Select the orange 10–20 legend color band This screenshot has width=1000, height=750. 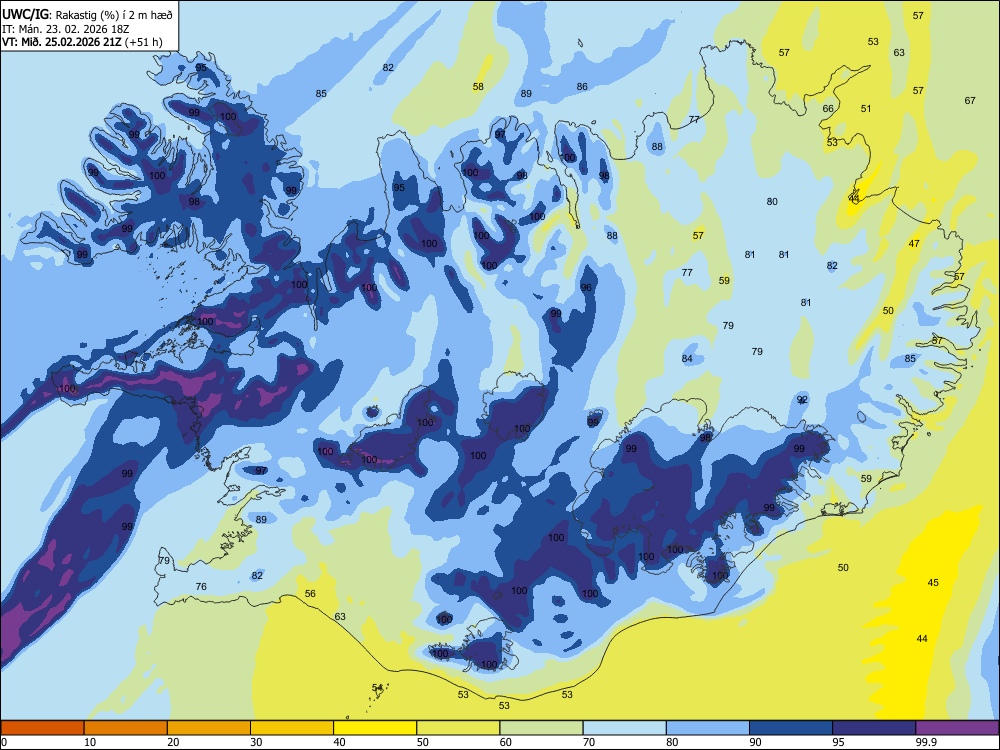click(x=126, y=728)
